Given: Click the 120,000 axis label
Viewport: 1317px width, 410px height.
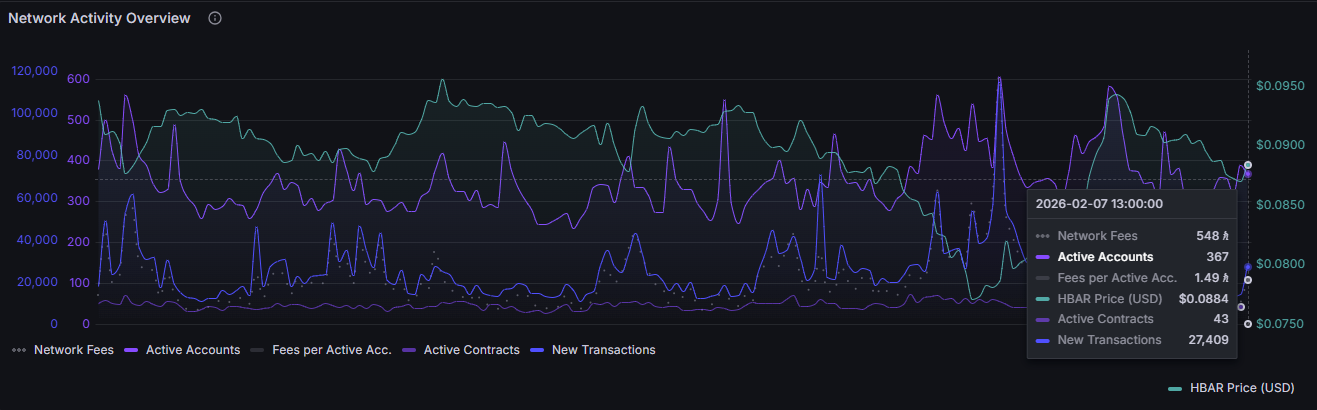Looking at the screenshot, I should pos(35,71).
